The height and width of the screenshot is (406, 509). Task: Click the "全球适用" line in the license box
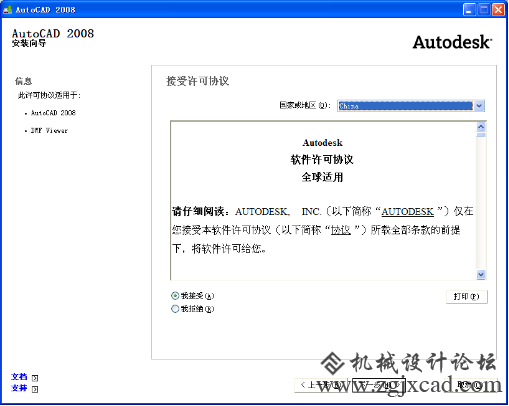click(x=322, y=177)
